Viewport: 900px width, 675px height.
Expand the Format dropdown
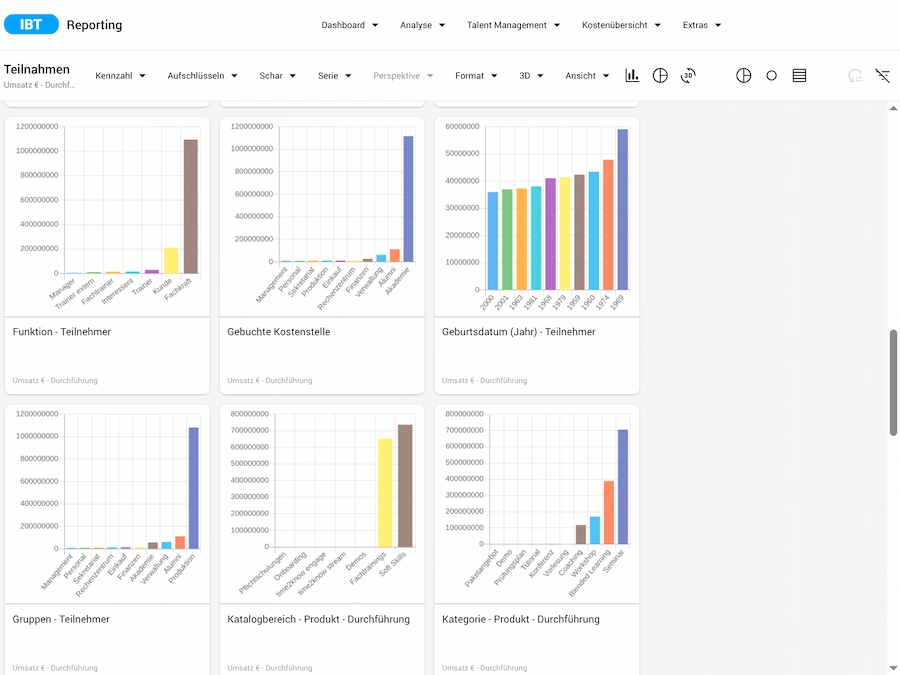(476, 75)
